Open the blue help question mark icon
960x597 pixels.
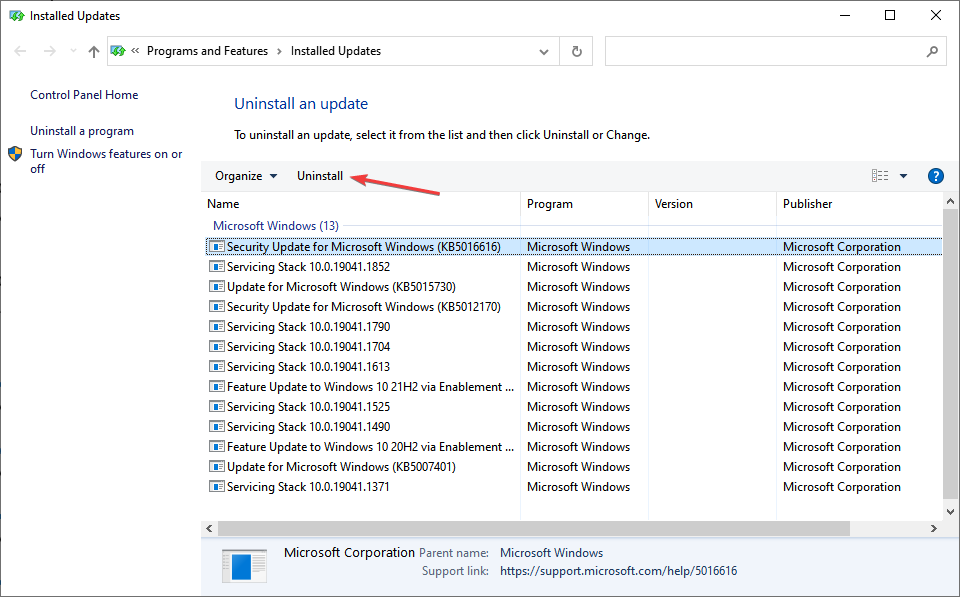[936, 176]
